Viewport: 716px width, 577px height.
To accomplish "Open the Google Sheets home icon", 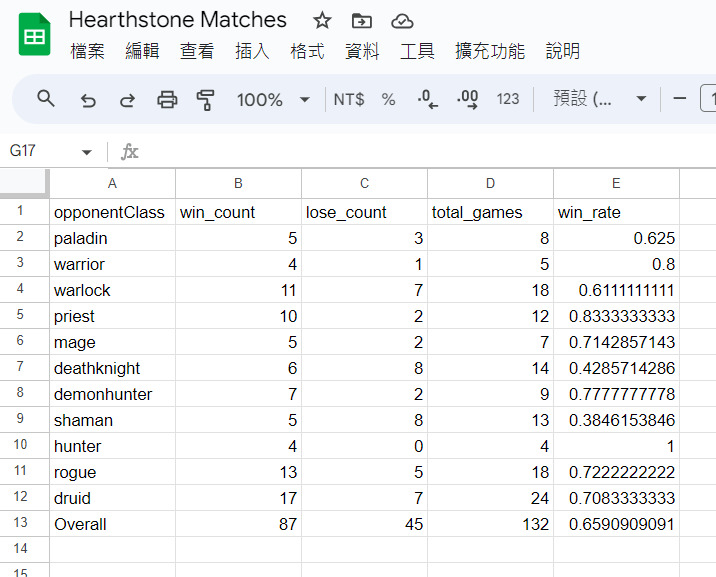I will pyautogui.click(x=34, y=34).
